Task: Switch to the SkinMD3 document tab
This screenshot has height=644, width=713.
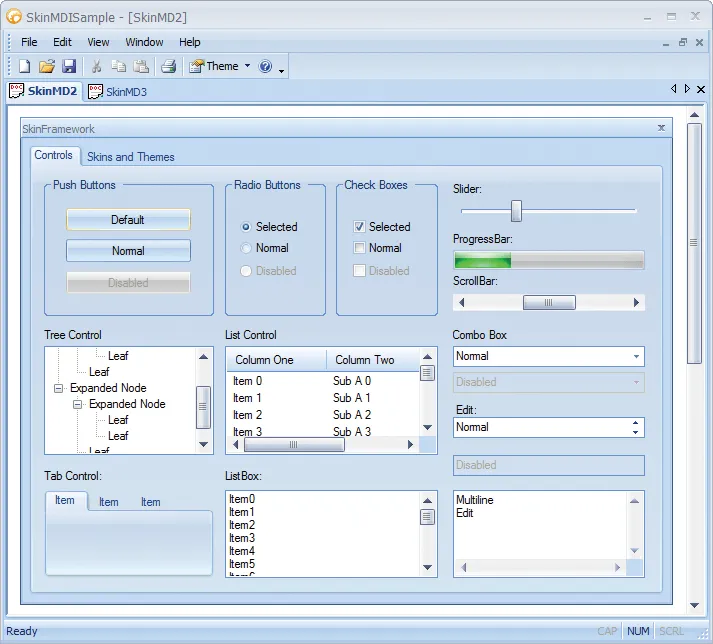Action: coord(118,92)
